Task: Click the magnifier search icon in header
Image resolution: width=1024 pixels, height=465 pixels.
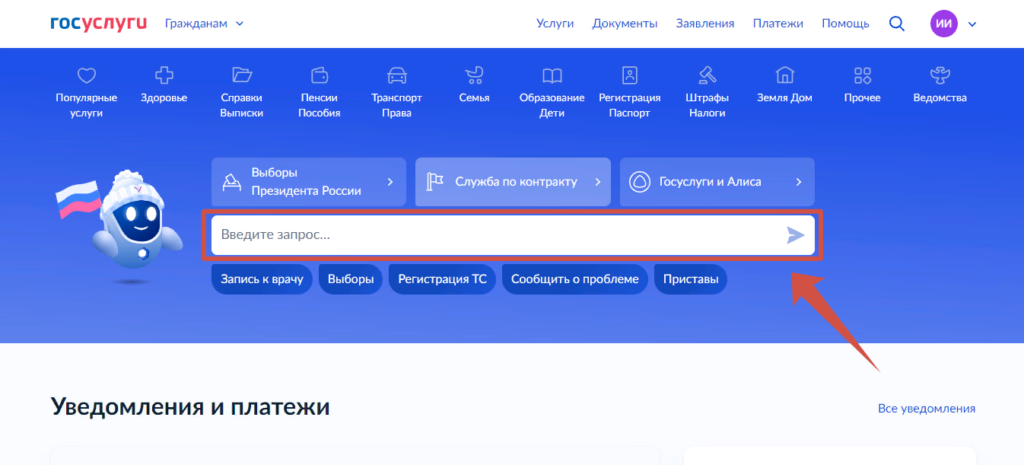Action: (x=897, y=24)
